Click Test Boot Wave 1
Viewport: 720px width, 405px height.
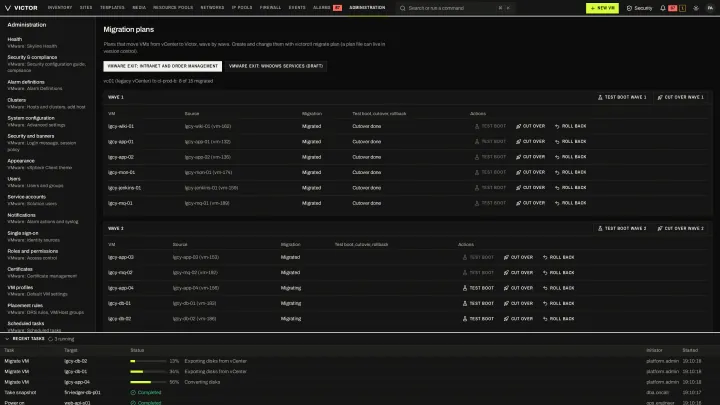point(622,97)
